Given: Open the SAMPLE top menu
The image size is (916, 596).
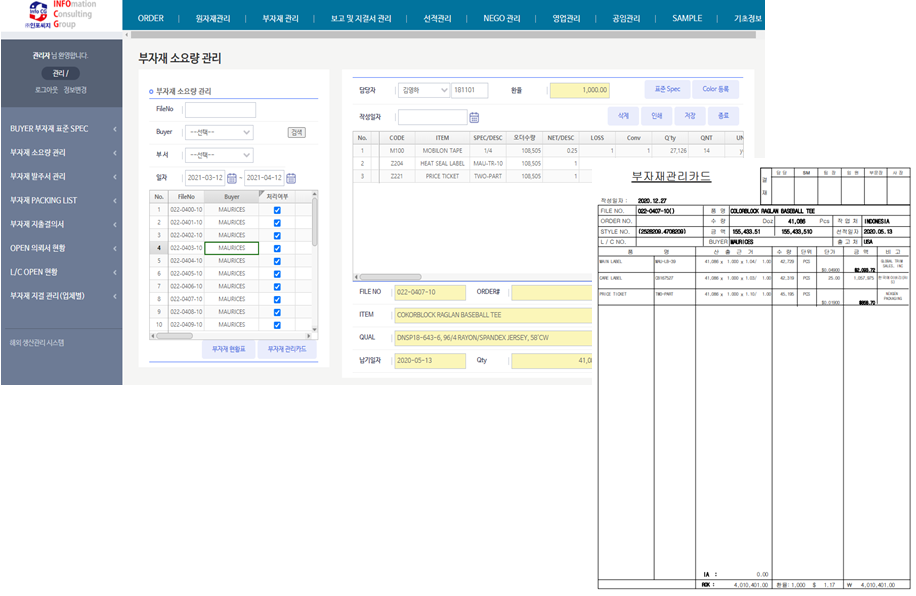Looking at the screenshot, I should [687, 18].
